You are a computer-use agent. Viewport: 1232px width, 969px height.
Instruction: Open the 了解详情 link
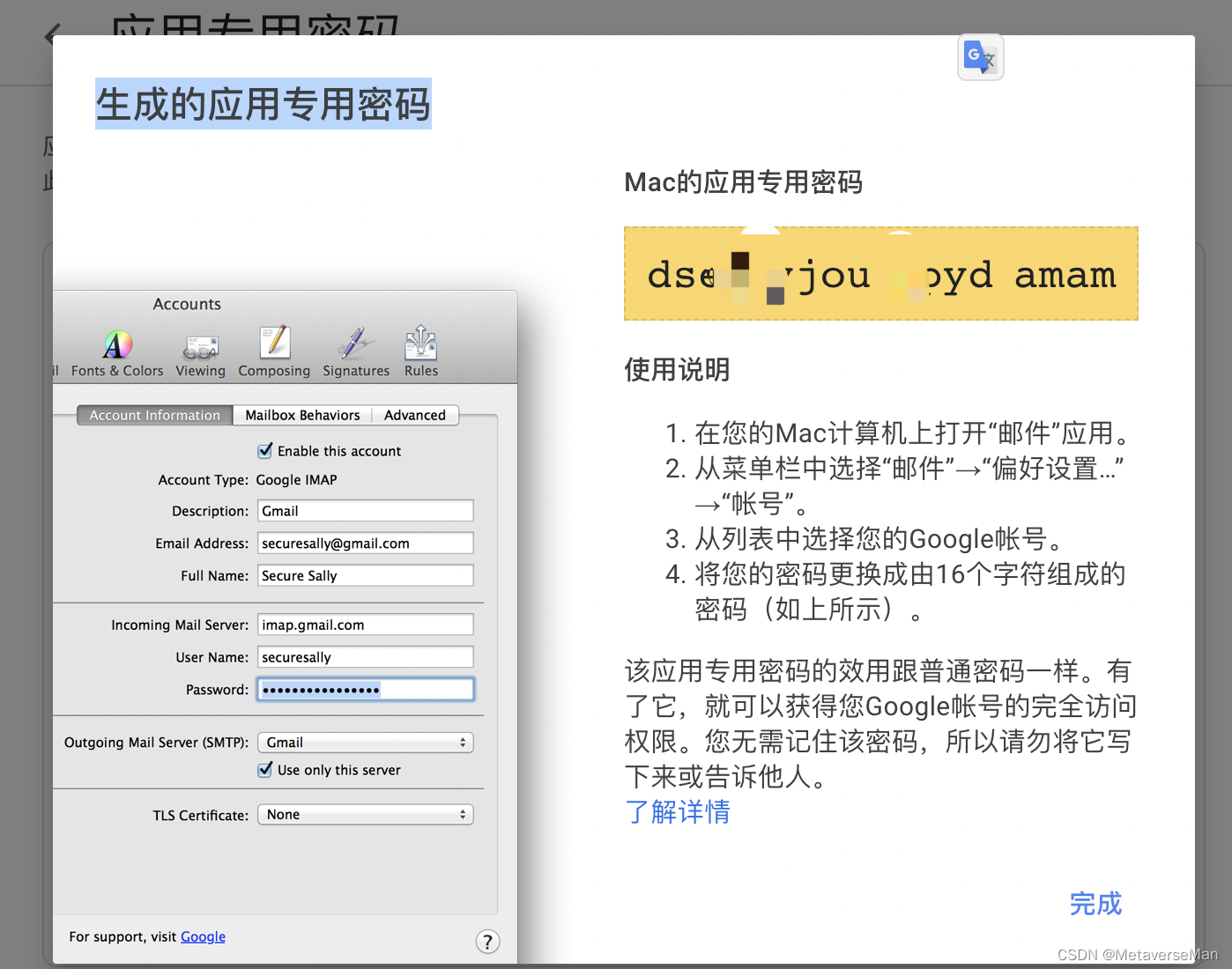tap(677, 811)
